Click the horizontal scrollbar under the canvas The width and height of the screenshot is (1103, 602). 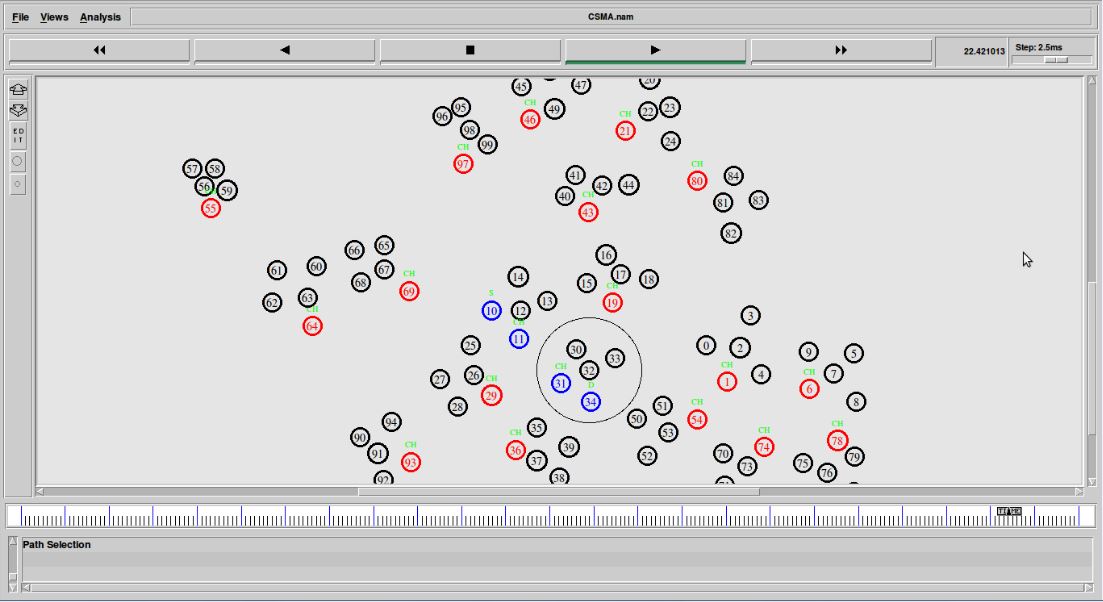(x=558, y=491)
